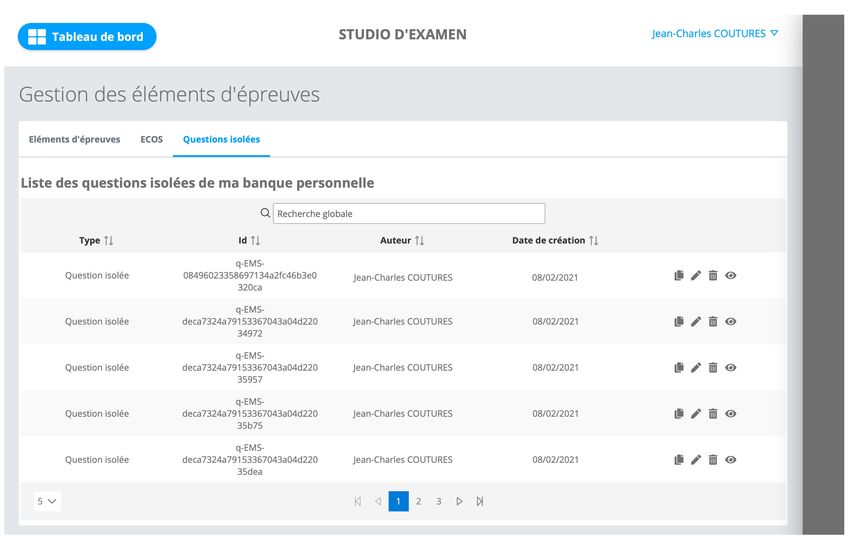The image size is (850, 542).
Task: Open the ECOS tab
Action: [151, 139]
